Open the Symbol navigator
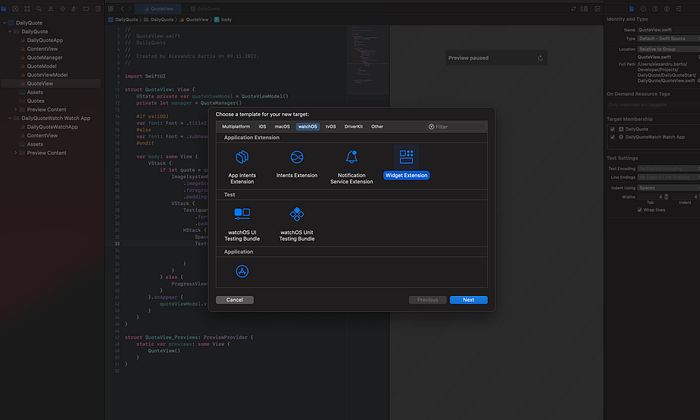This screenshot has height=420, width=700. pyautogui.click(x=27, y=8)
